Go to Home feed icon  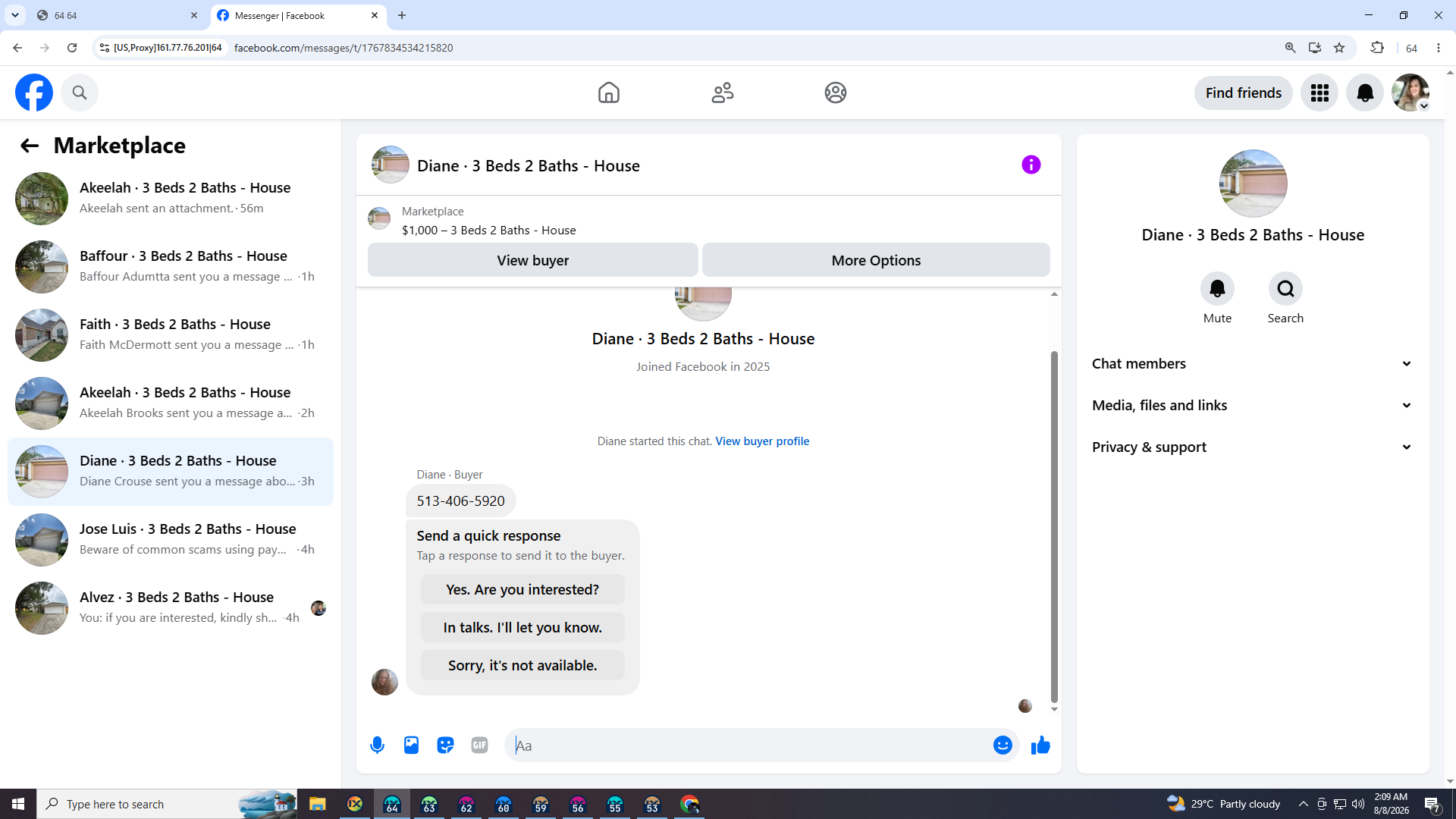coord(608,93)
